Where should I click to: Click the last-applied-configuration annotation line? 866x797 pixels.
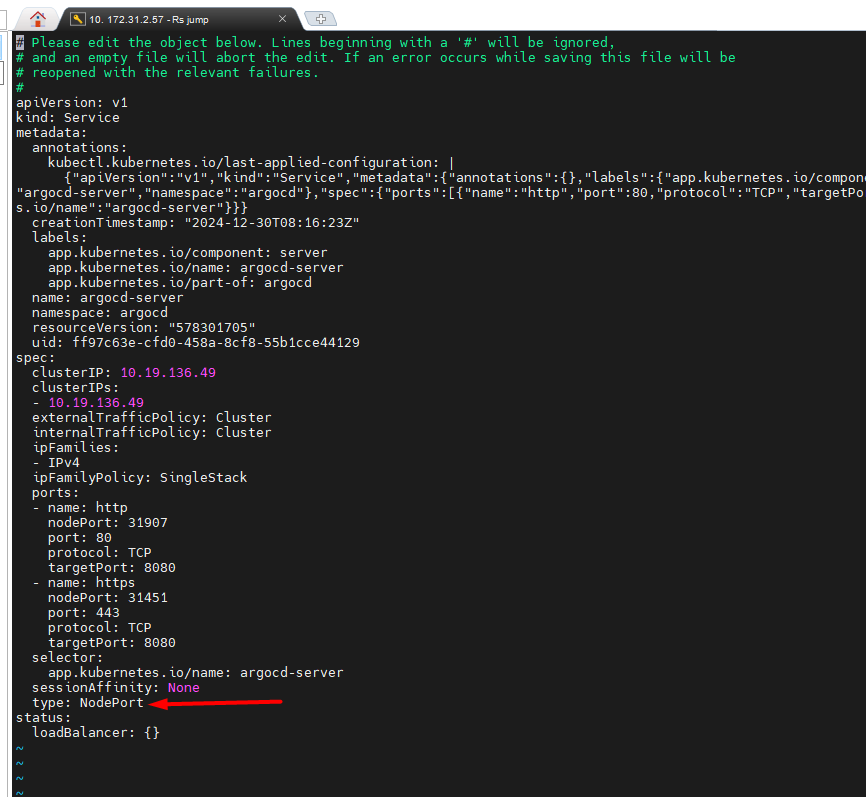point(251,162)
